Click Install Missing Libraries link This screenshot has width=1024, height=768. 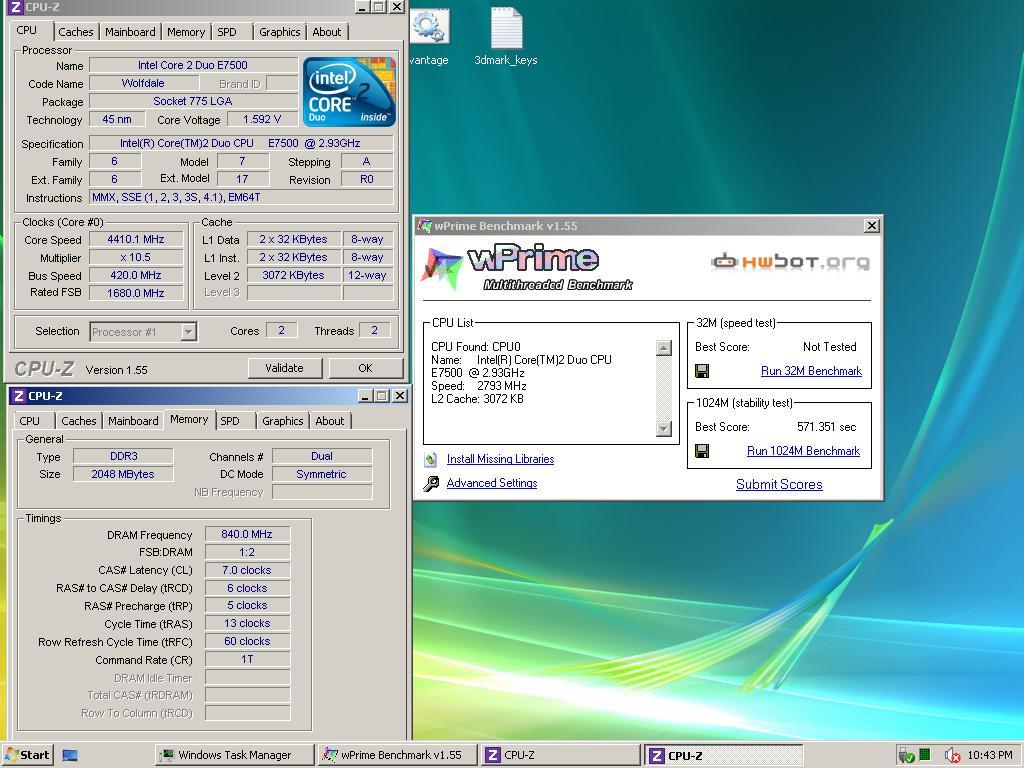click(x=500, y=459)
